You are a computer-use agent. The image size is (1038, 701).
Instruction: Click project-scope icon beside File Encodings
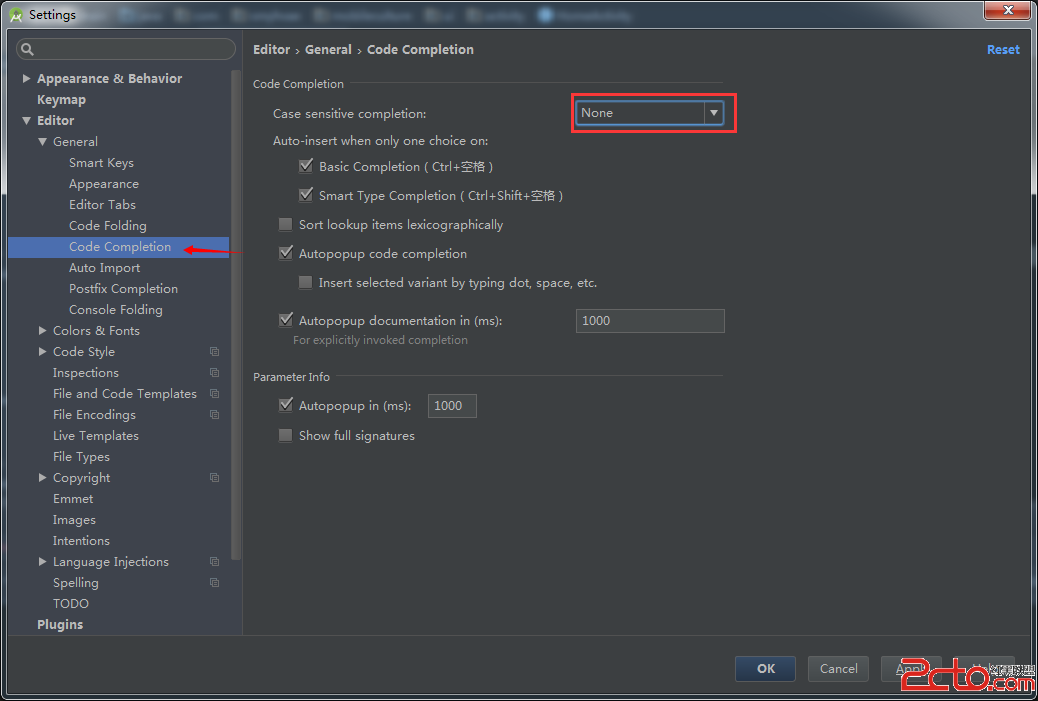(214, 414)
